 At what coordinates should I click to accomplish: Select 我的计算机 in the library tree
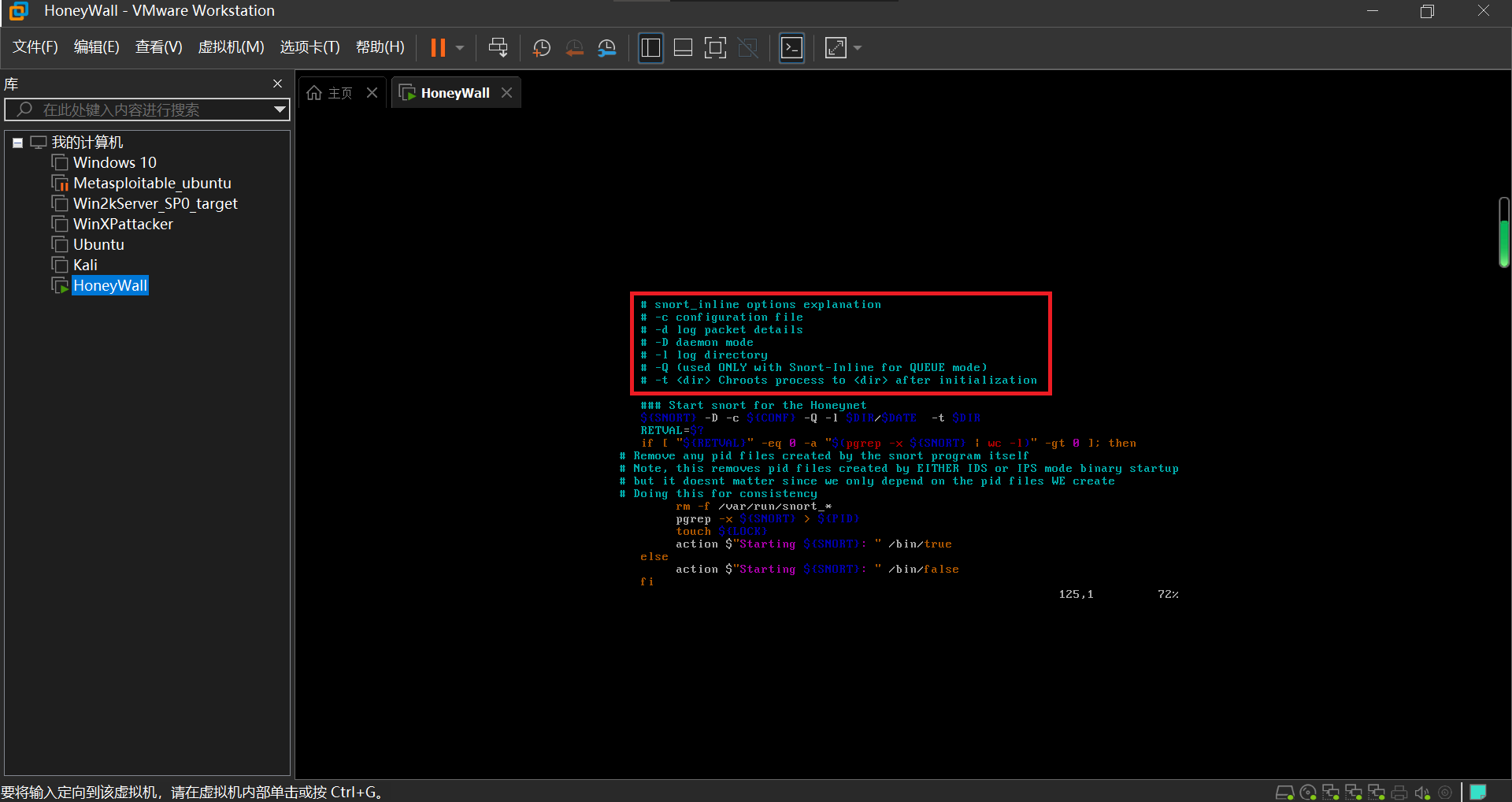click(x=87, y=142)
